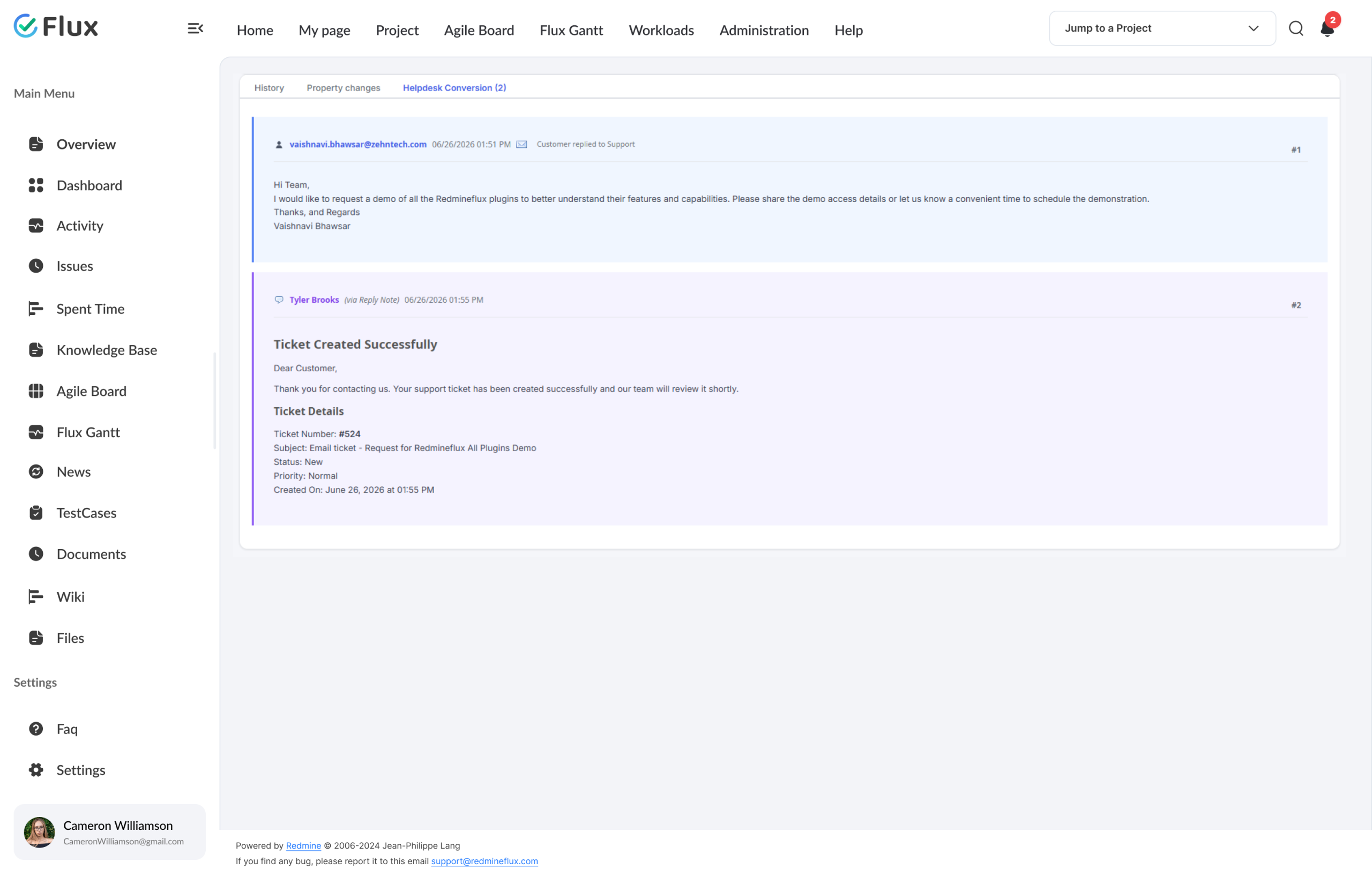Click the Dashboard sidebar icon
The image size is (1372, 877).
[x=36, y=185]
